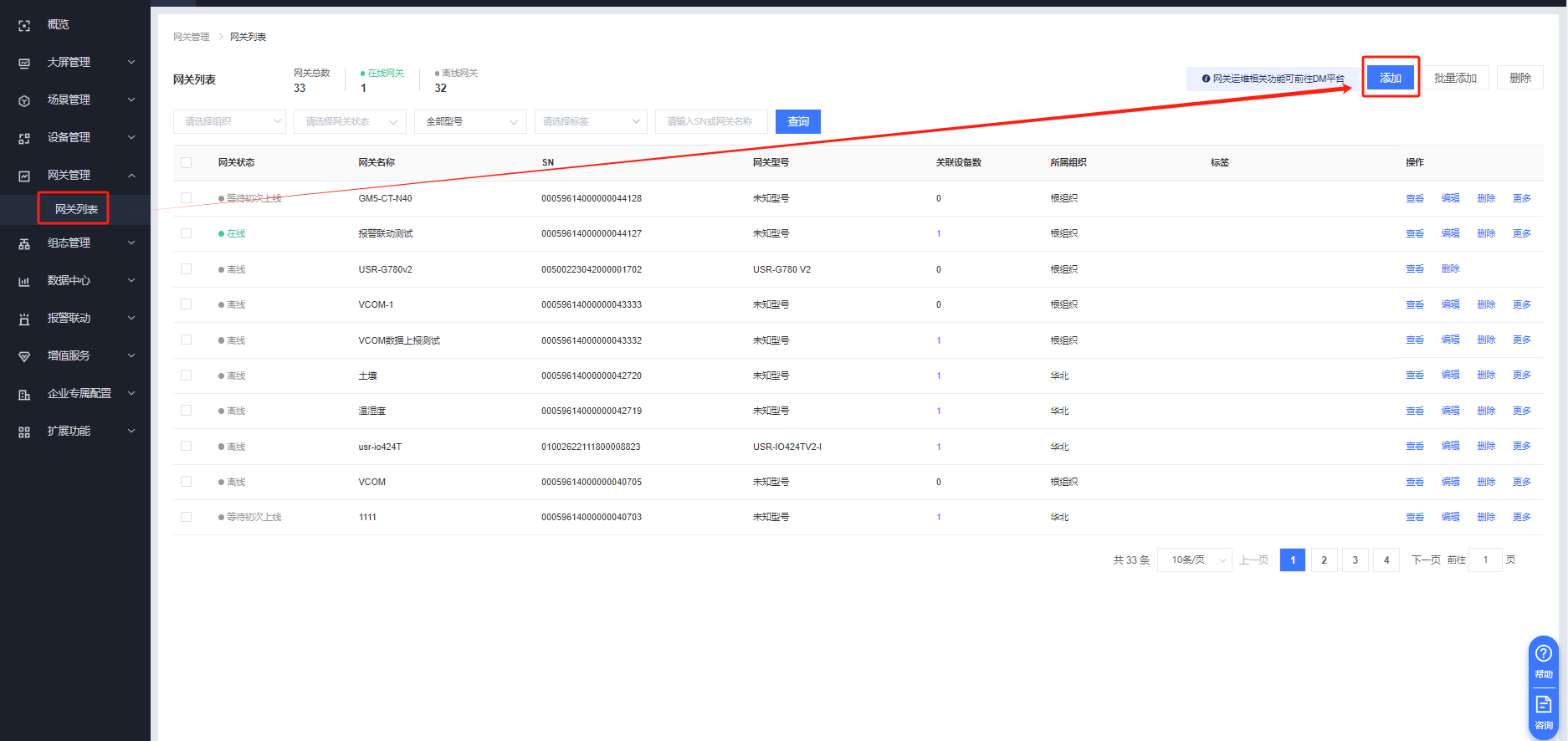
Task: Go to page 3 in pagination
Action: tap(1355, 560)
